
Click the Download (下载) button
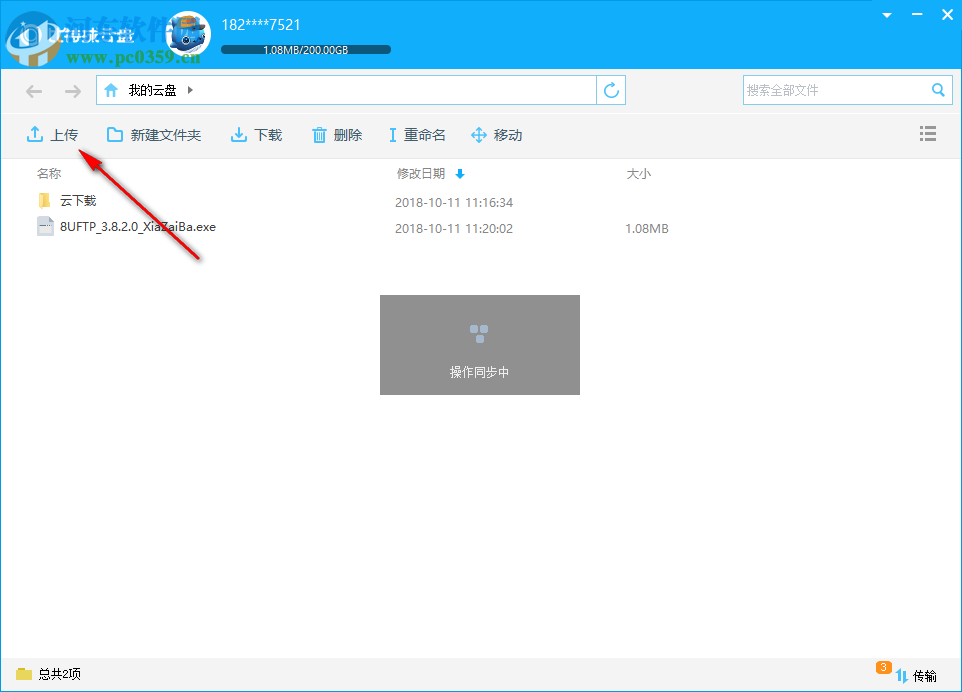point(256,134)
